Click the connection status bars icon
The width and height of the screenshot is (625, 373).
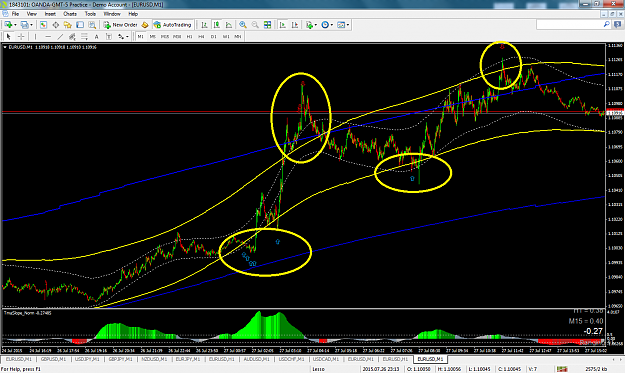(x=562, y=369)
